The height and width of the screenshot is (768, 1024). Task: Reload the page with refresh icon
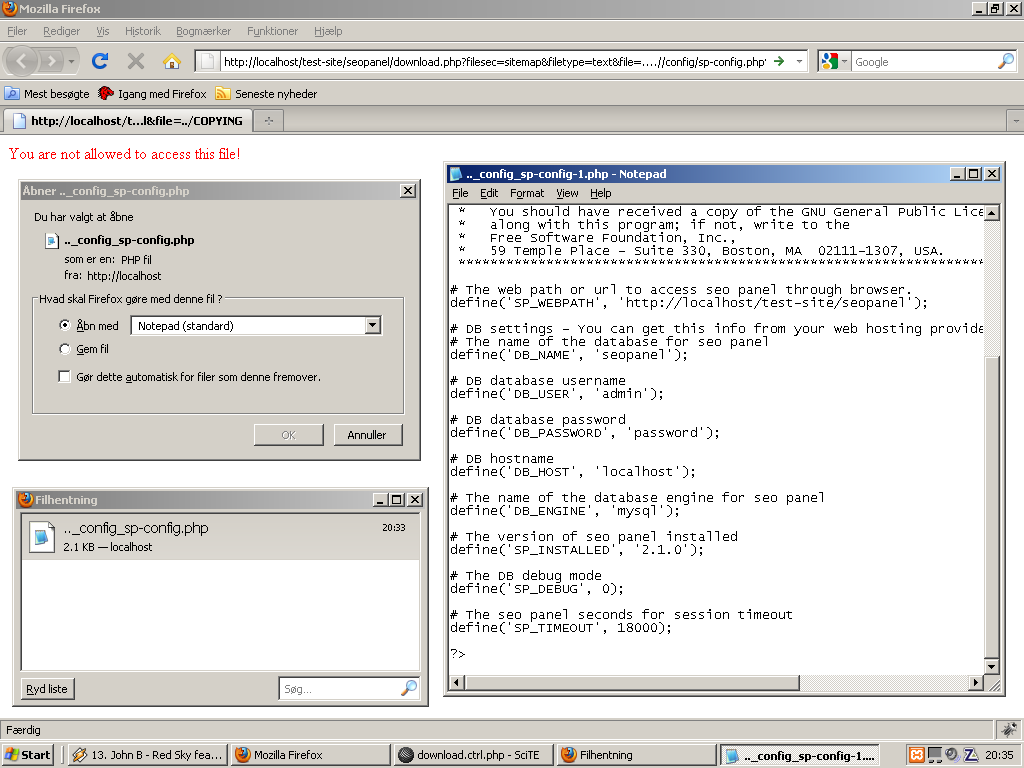tap(100, 61)
